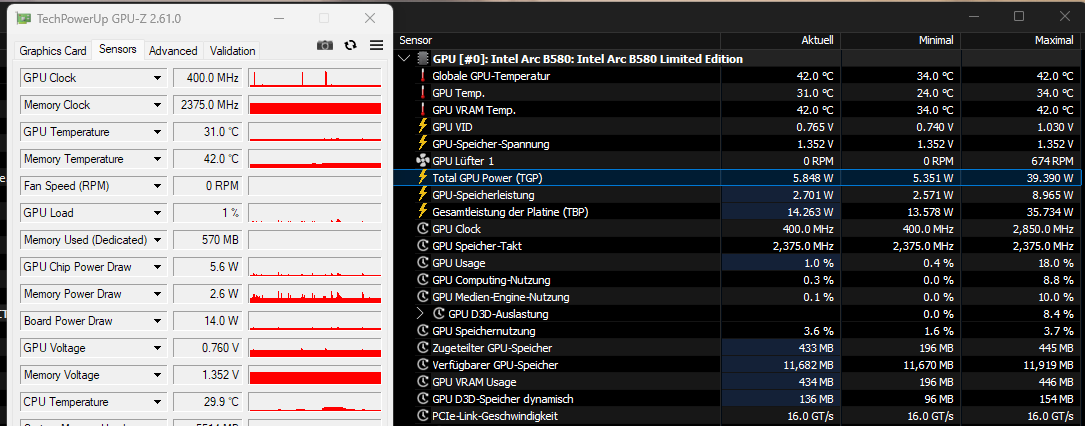The width and height of the screenshot is (1085, 426).
Task: Open the CPU Temperature sensor dropdown
Action: point(158,402)
